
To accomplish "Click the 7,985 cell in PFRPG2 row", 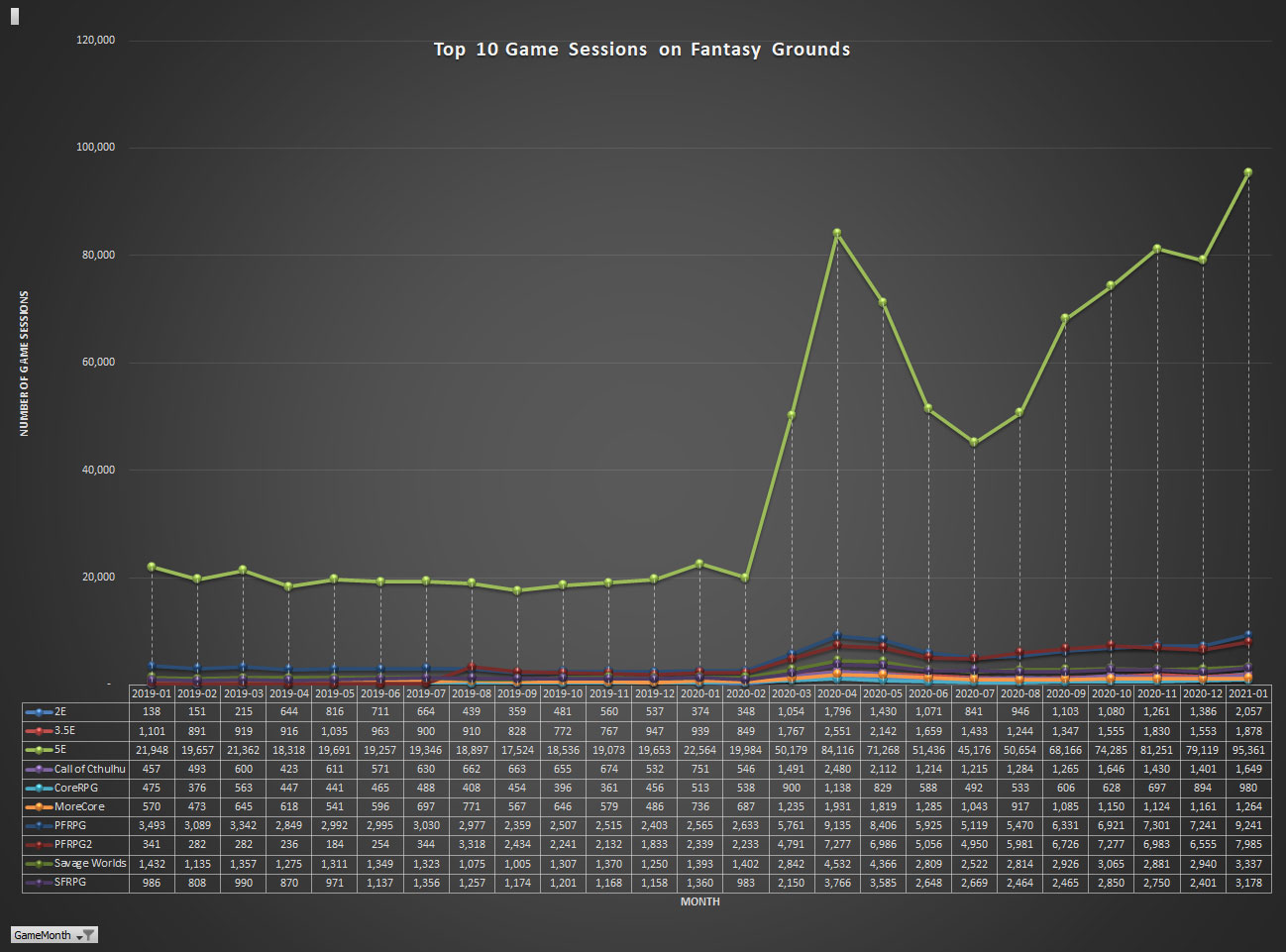I will tap(1248, 844).
